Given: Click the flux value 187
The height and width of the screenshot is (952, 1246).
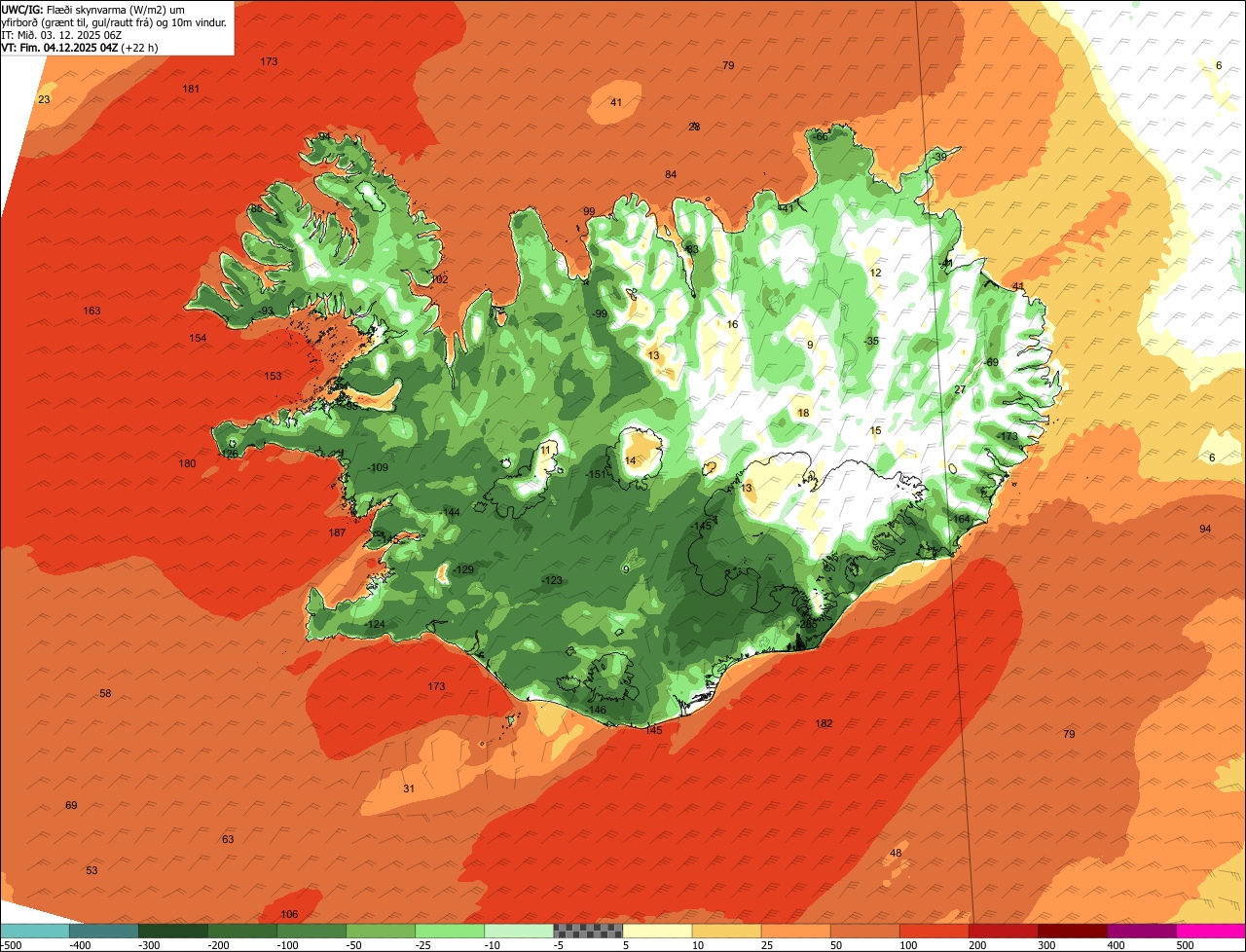Looking at the screenshot, I should [x=337, y=533].
